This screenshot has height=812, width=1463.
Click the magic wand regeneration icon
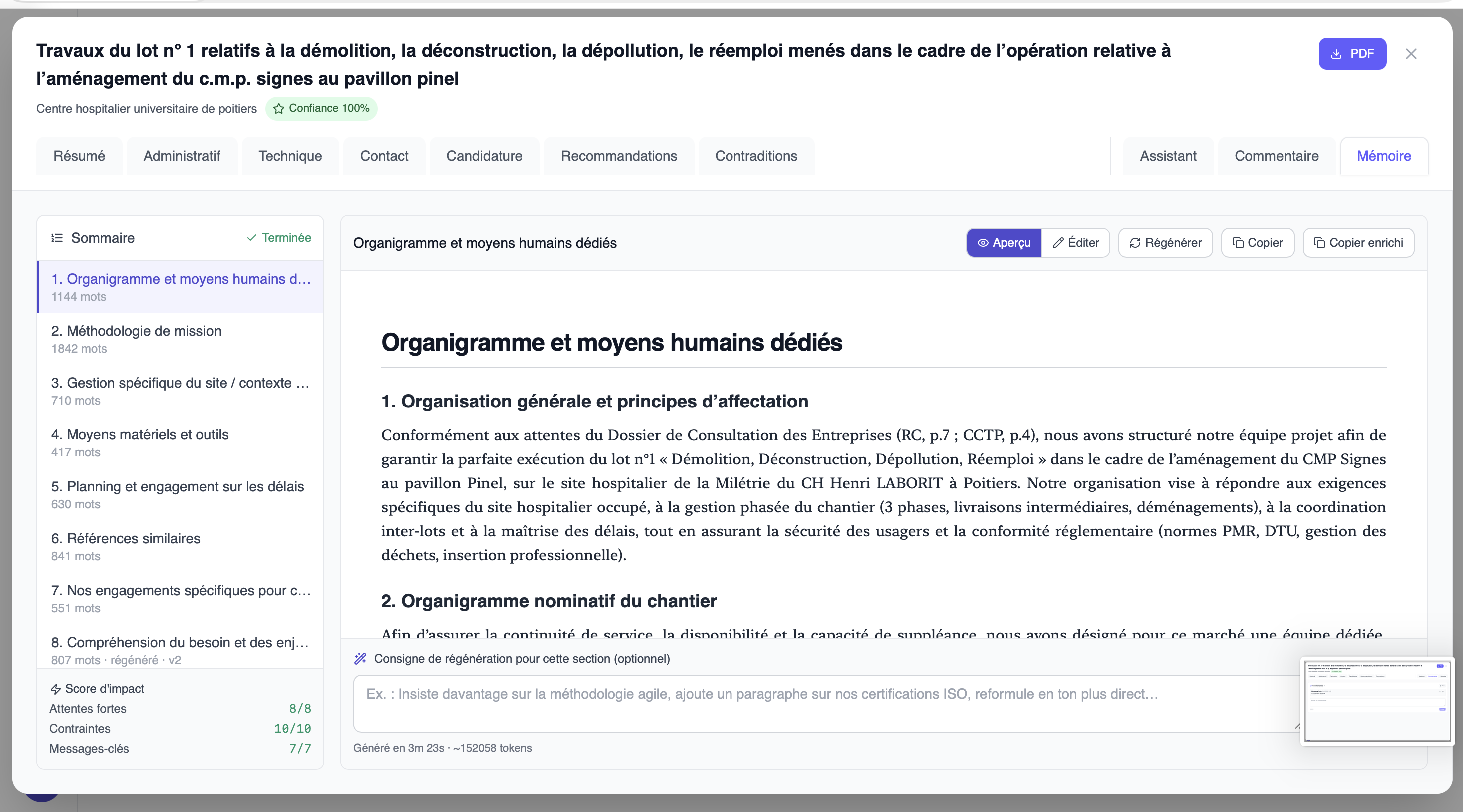[361, 658]
